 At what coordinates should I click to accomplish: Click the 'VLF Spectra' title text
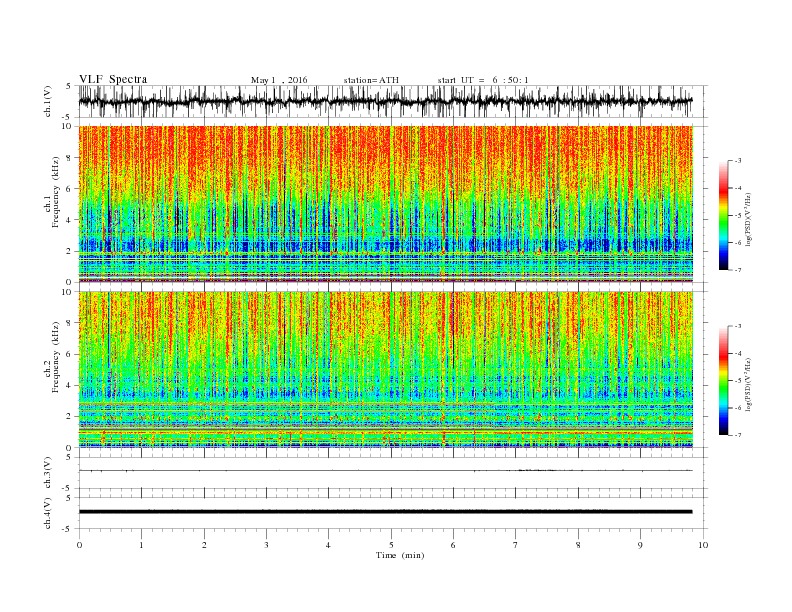tap(113, 79)
